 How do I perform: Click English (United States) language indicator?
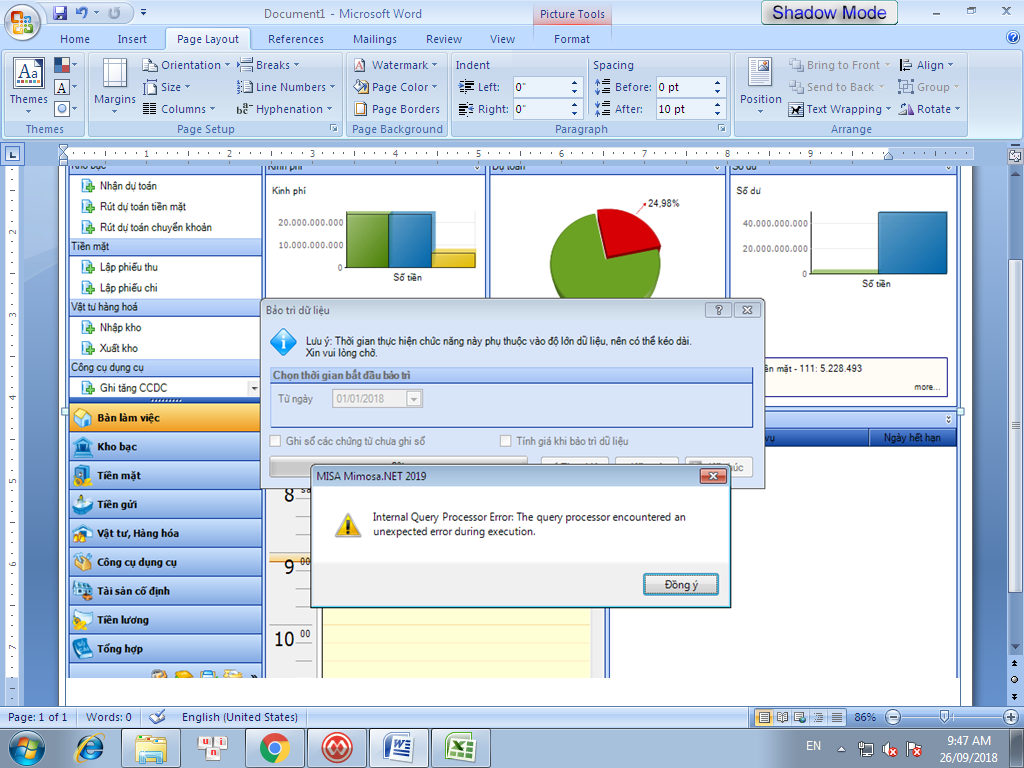coord(240,717)
